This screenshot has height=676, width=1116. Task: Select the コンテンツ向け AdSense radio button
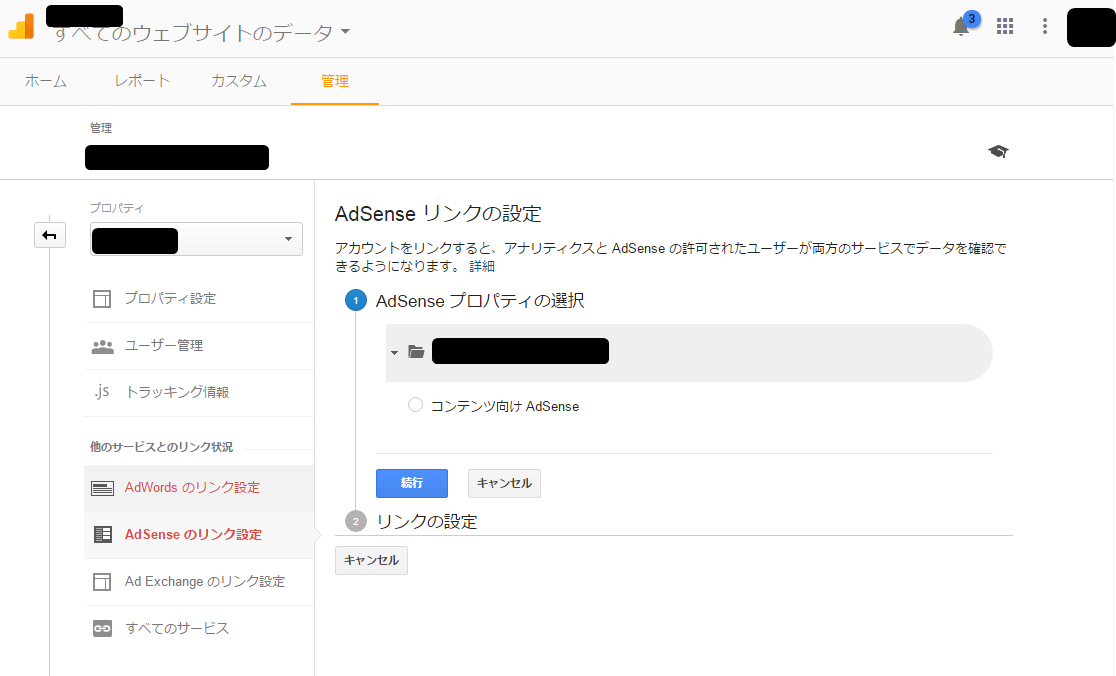coord(415,405)
